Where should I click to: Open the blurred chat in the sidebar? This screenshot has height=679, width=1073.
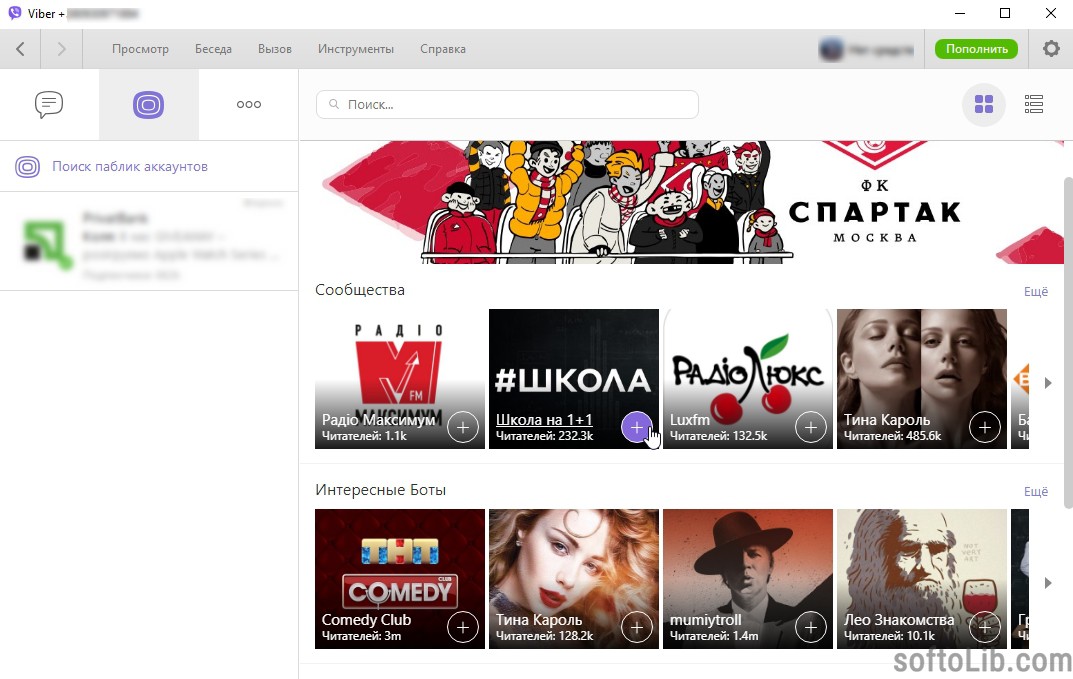coord(149,242)
